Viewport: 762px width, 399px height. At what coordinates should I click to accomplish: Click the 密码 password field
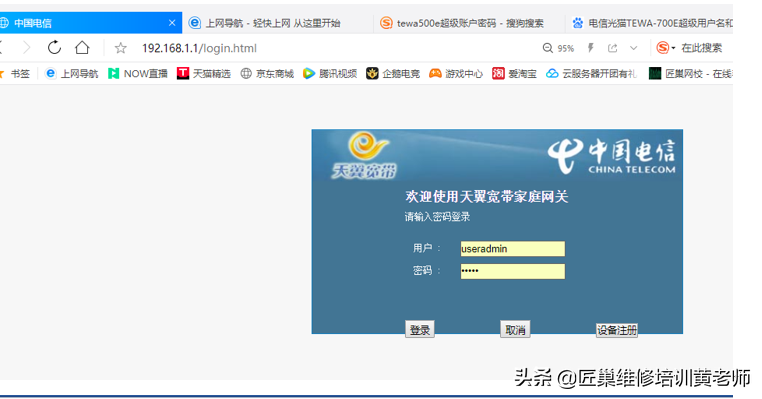point(513,271)
